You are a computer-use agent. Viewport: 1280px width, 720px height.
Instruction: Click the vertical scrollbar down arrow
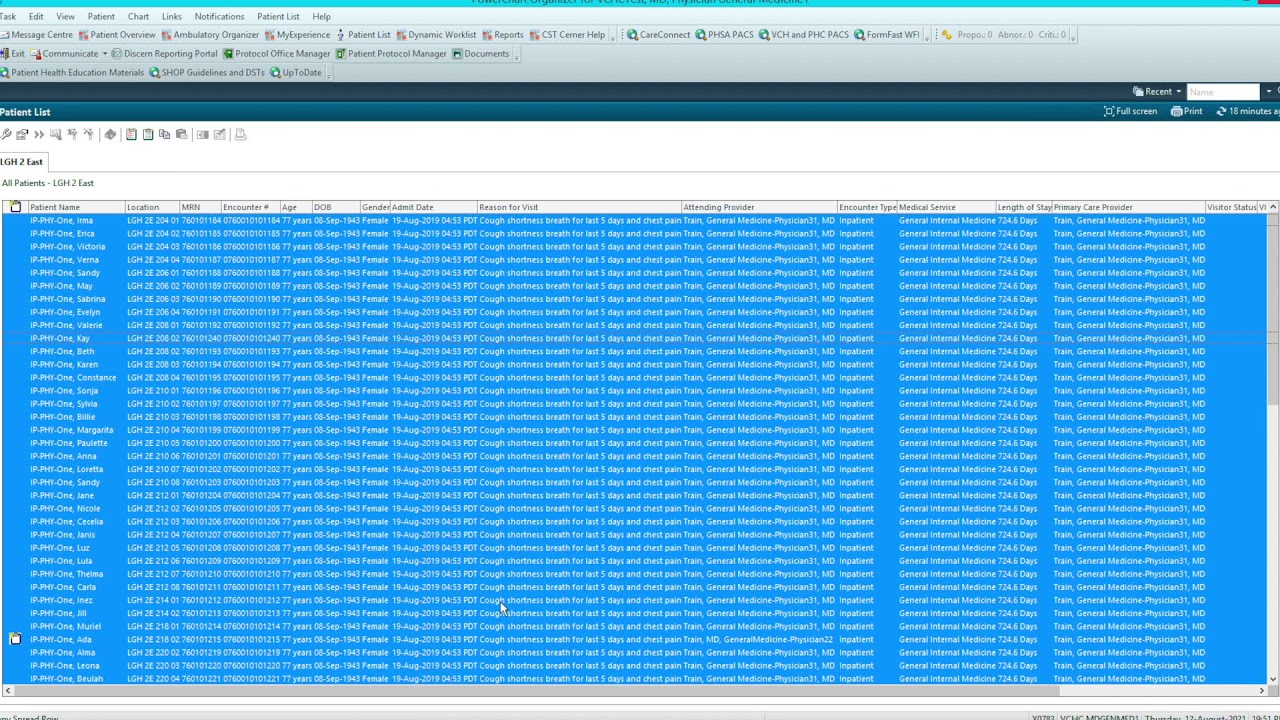(1273, 680)
